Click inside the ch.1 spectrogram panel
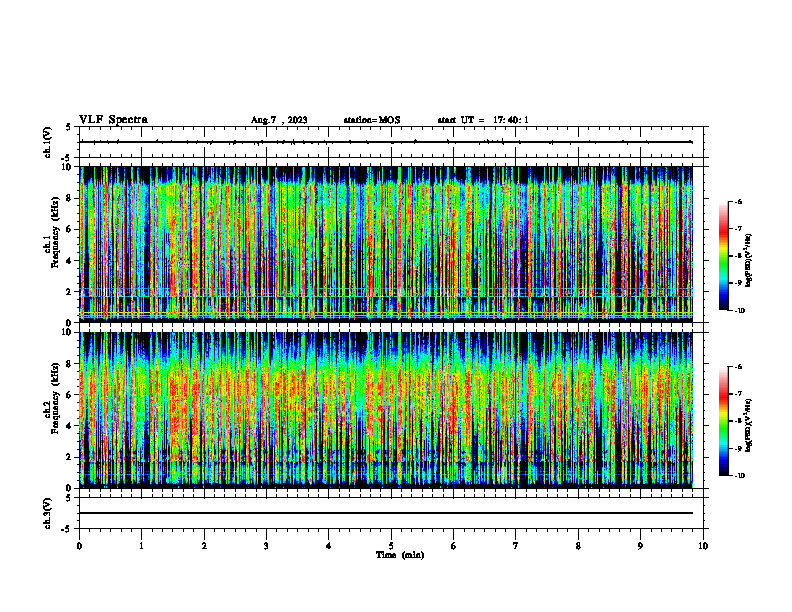The image size is (792, 612). click(x=386, y=244)
